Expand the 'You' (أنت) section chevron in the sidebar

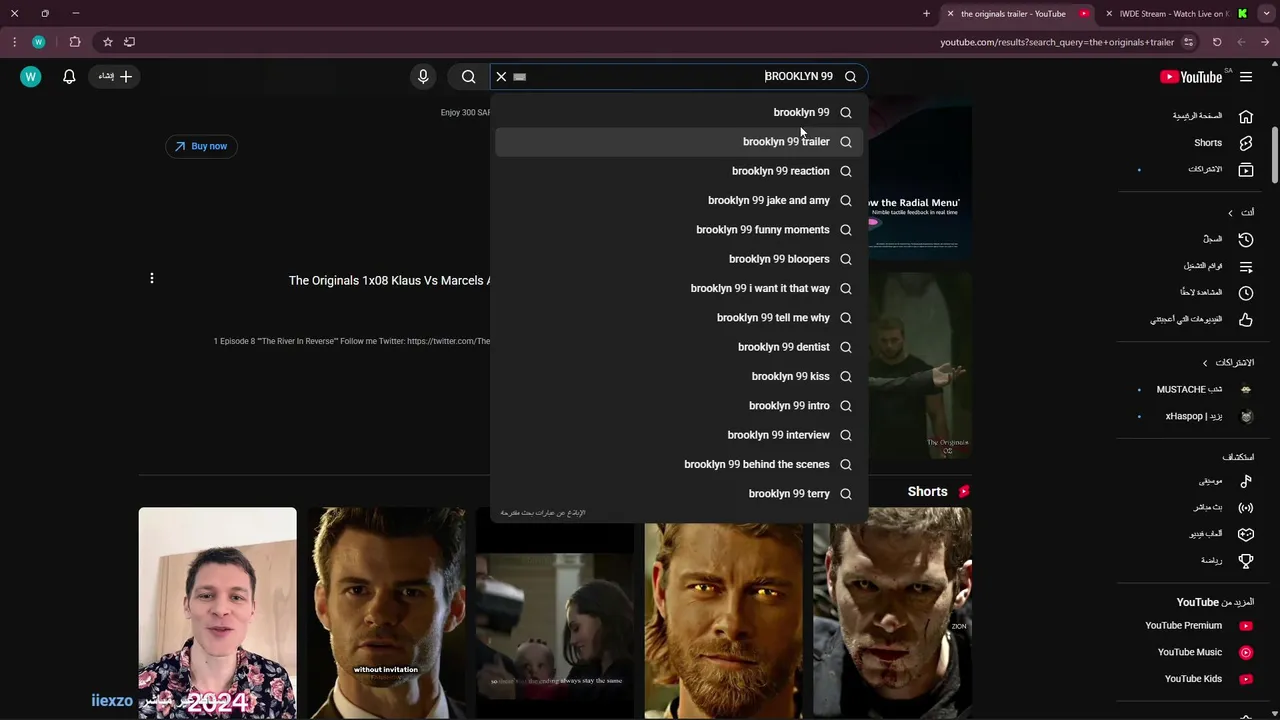click(x=1230, y=212)
